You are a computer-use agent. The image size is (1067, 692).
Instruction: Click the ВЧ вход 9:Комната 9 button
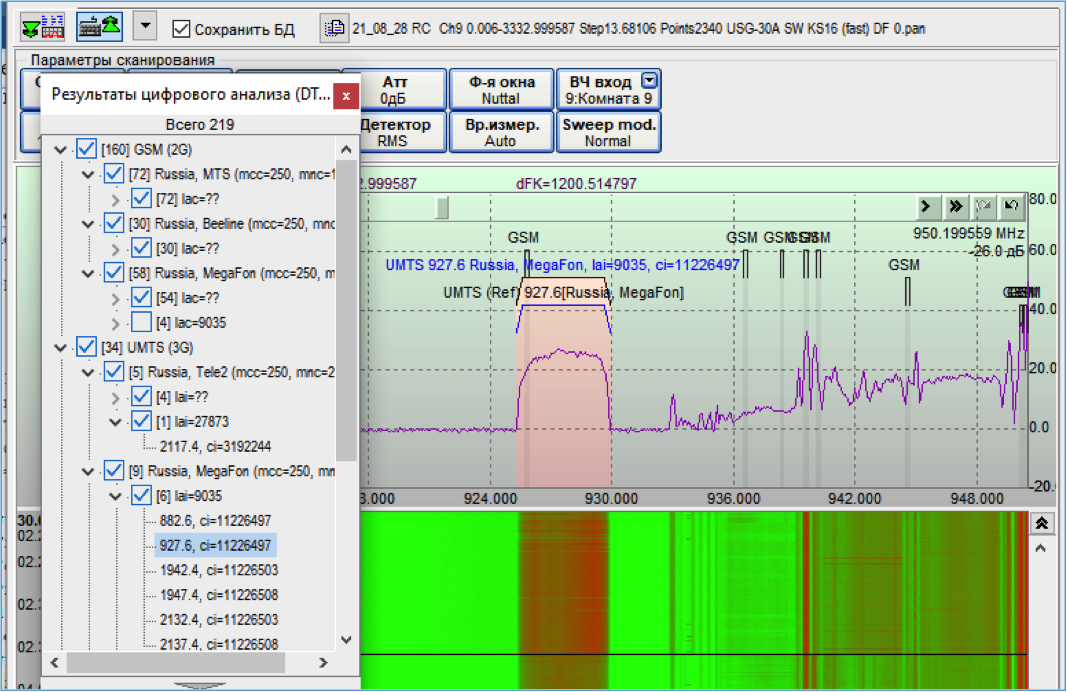(608, 89)
